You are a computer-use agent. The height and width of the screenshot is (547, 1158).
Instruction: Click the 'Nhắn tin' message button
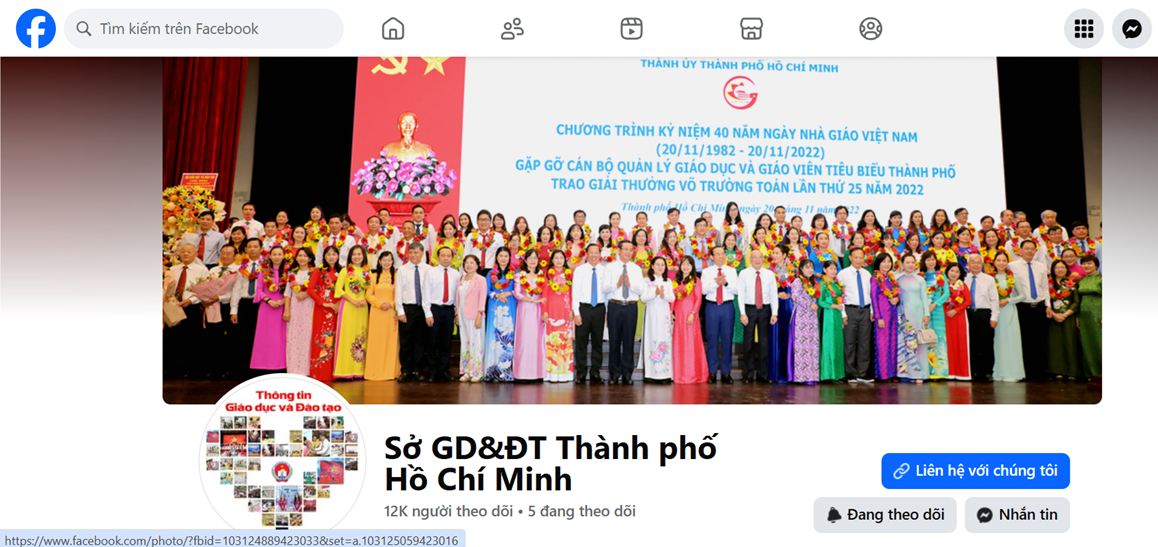(x=1017, y=515)
